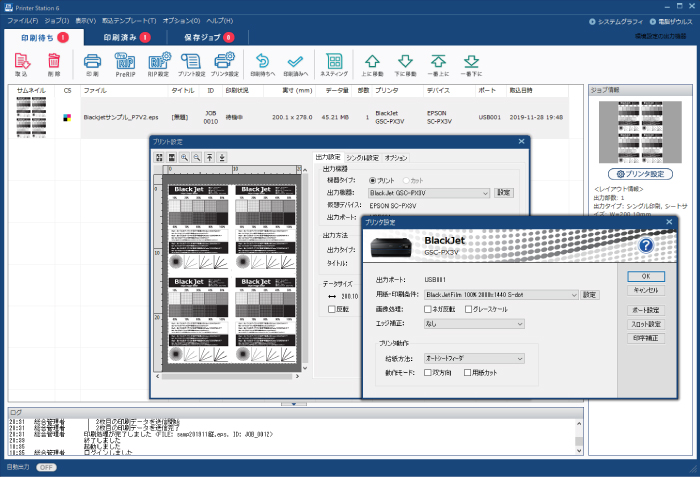Viewport: 700px width, 477px height.
Task: Open the オプション(O) menu
Action: pos(181,21)
